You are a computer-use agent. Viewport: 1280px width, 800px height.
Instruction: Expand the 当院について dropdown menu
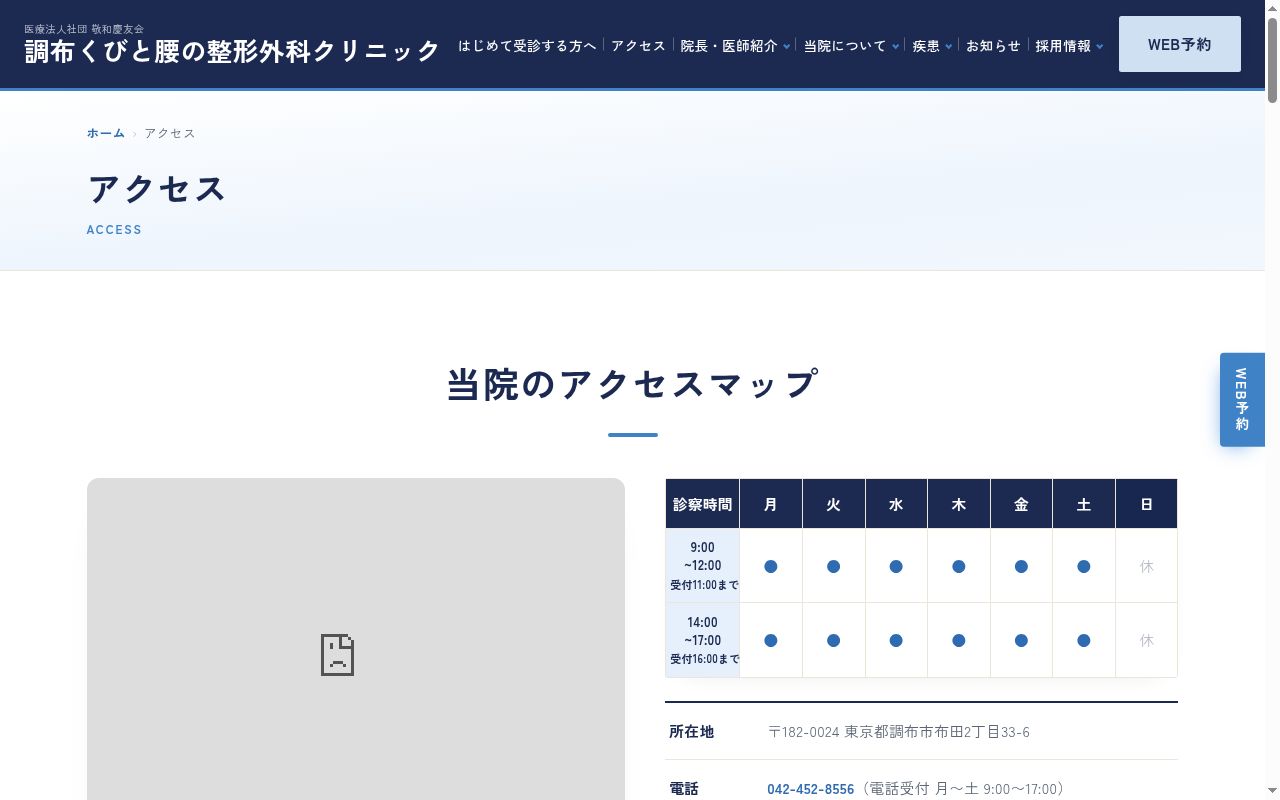coord(851,46)
